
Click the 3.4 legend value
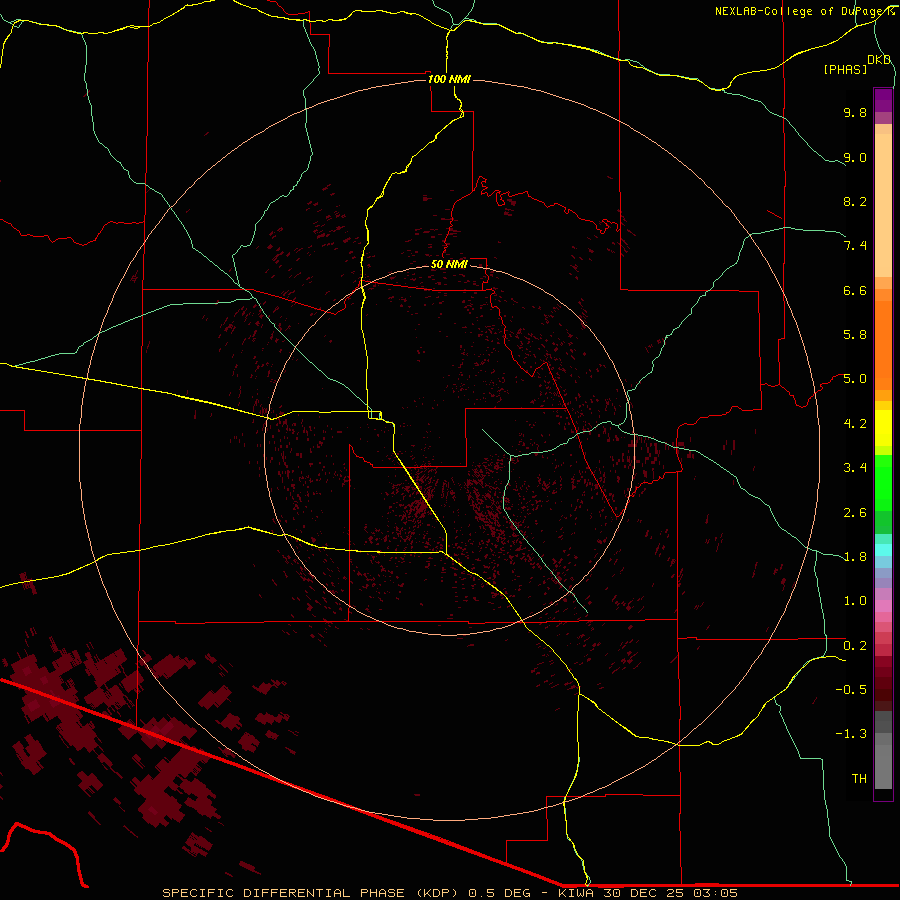click(x=855, y=468)
